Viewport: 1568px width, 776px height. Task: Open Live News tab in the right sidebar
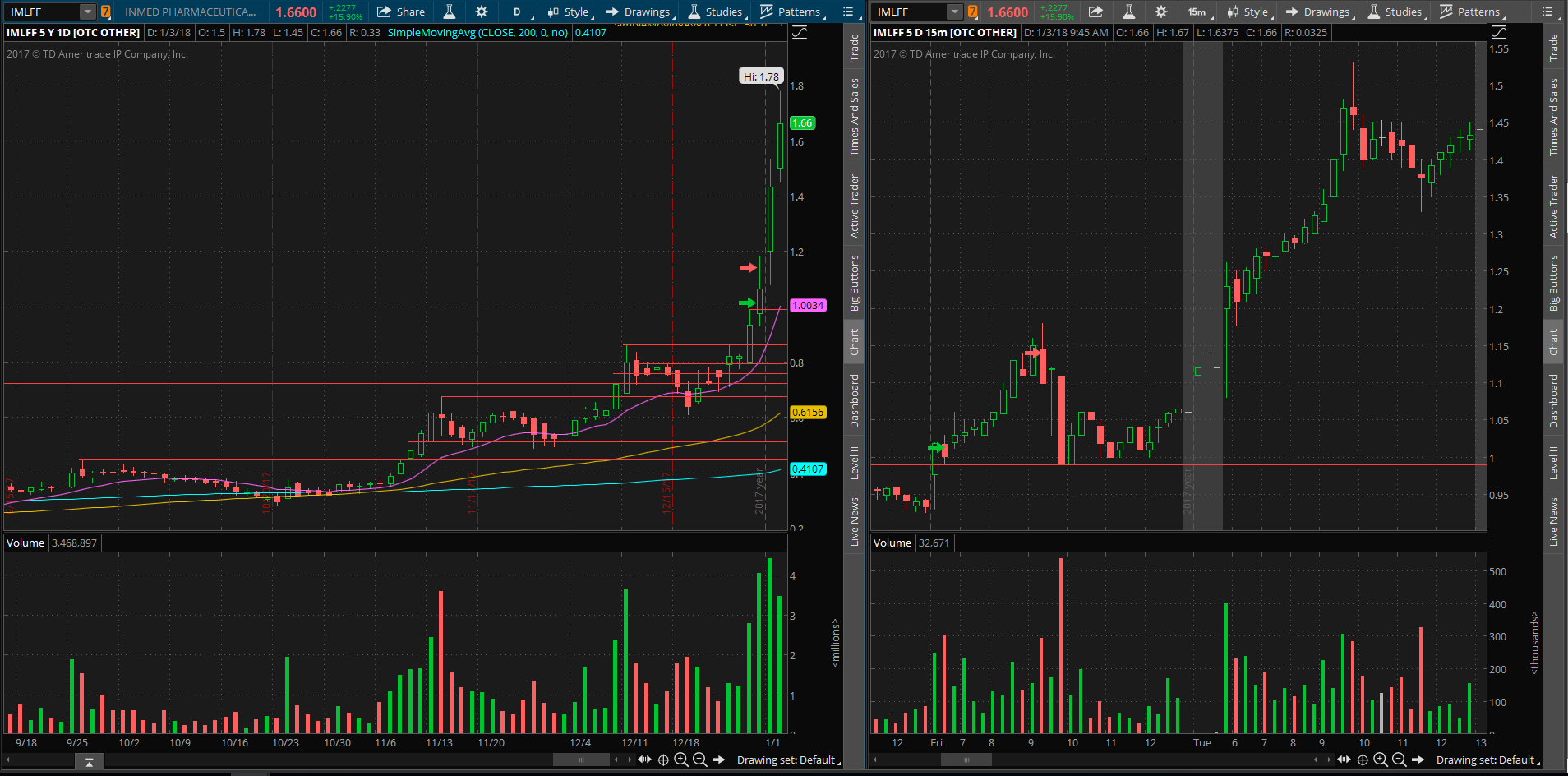pos(1553,521)
